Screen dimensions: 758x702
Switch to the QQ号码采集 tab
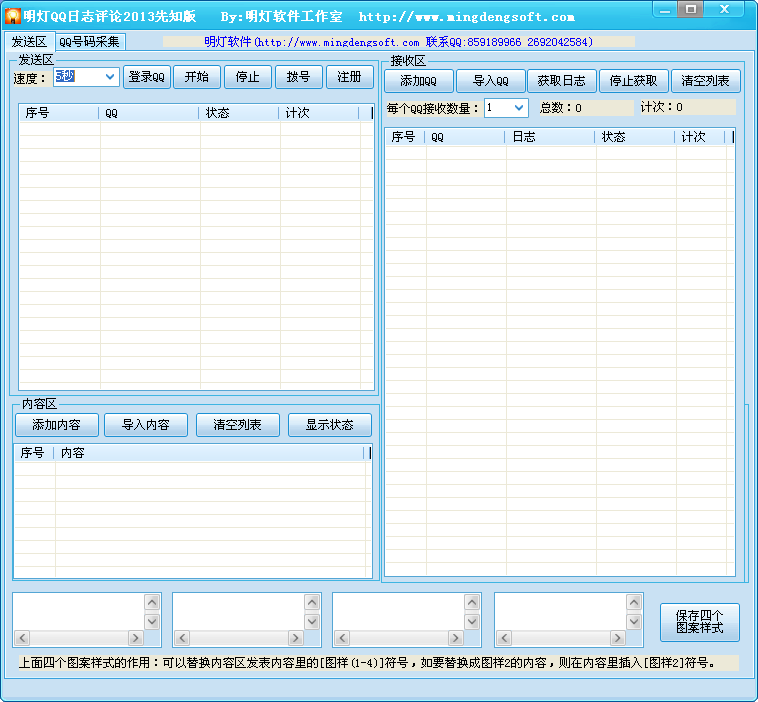click(x=89, y=42)
